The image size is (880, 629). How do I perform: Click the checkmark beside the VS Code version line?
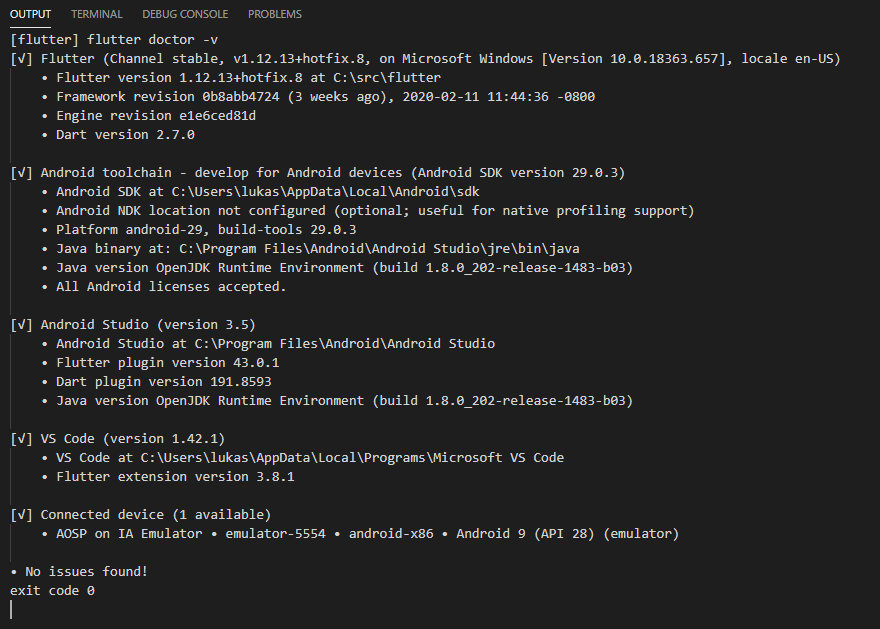coord(21,439)
